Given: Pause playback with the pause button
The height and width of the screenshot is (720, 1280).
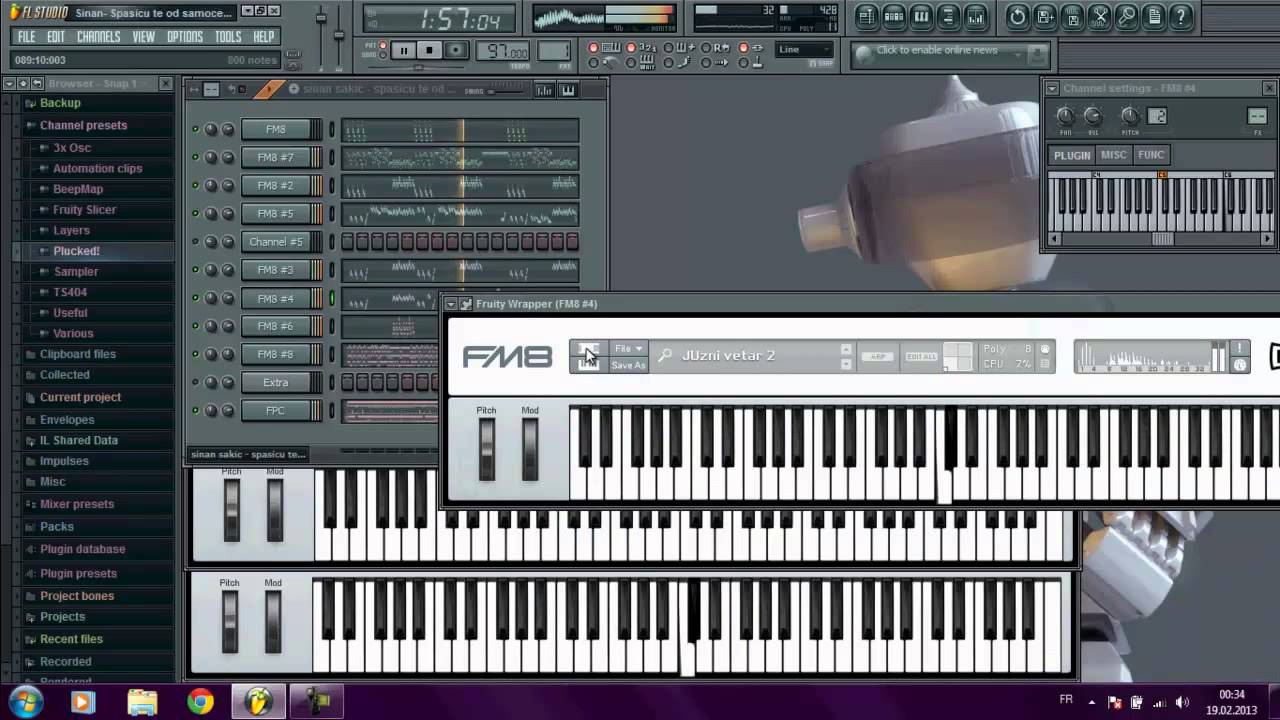Looking at the screenshot, I should [403, 50].
